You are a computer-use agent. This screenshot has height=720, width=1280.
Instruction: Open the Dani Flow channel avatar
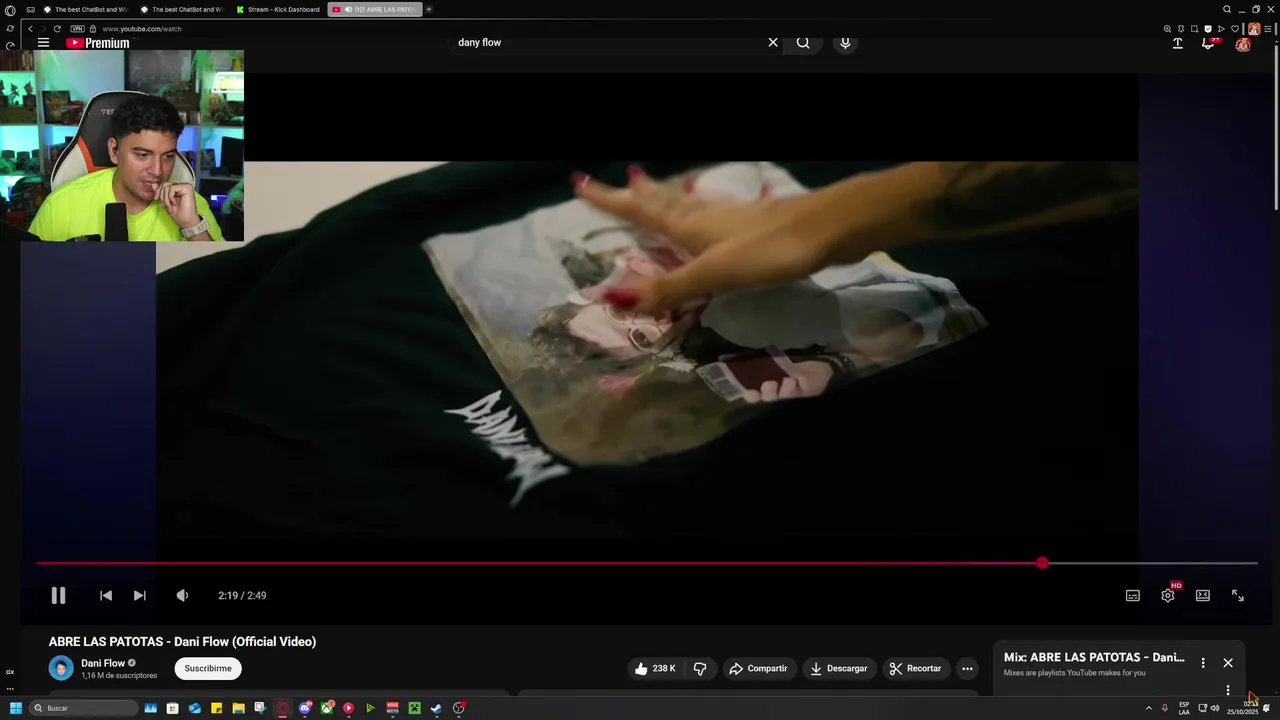pyautogui.click(x=61, y=668)
